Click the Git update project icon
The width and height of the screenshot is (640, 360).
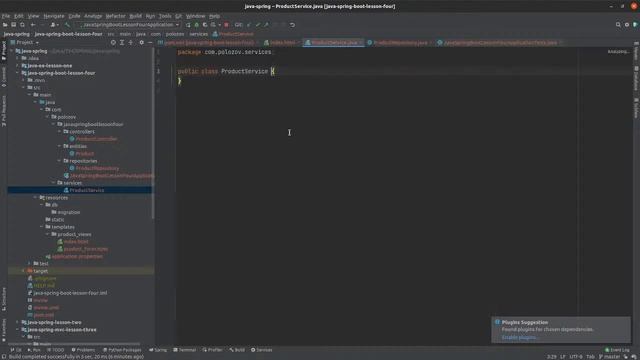(249, 25)
